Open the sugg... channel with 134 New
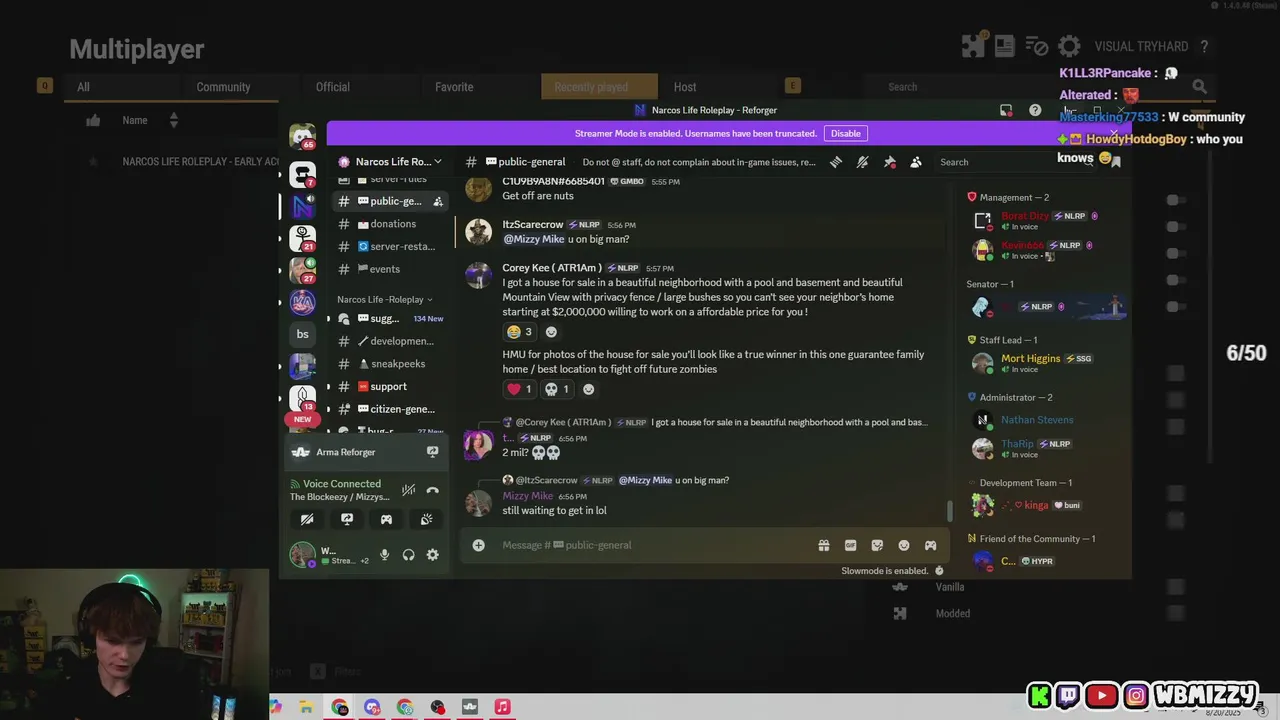Screen dimensions: 1280x720 (390, 318)
